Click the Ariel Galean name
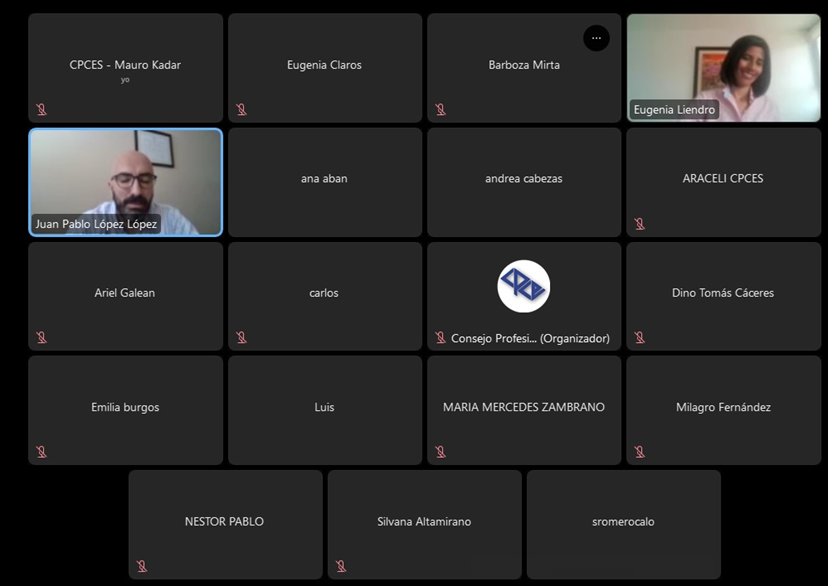The height and width of the screenshot is (586, 828). pyautogui.click(x=125, y=293)
